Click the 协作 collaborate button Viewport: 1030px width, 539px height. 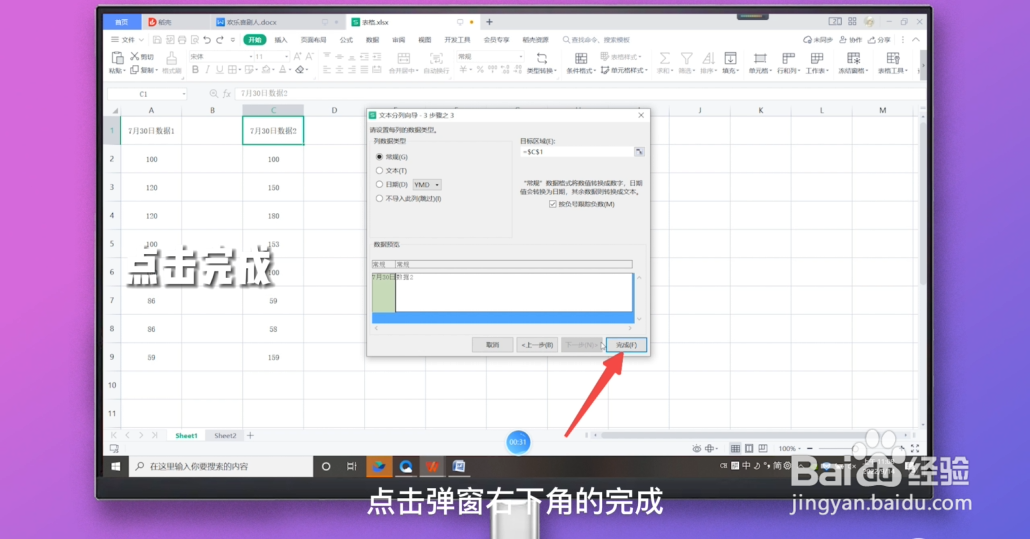click(851, 40)
